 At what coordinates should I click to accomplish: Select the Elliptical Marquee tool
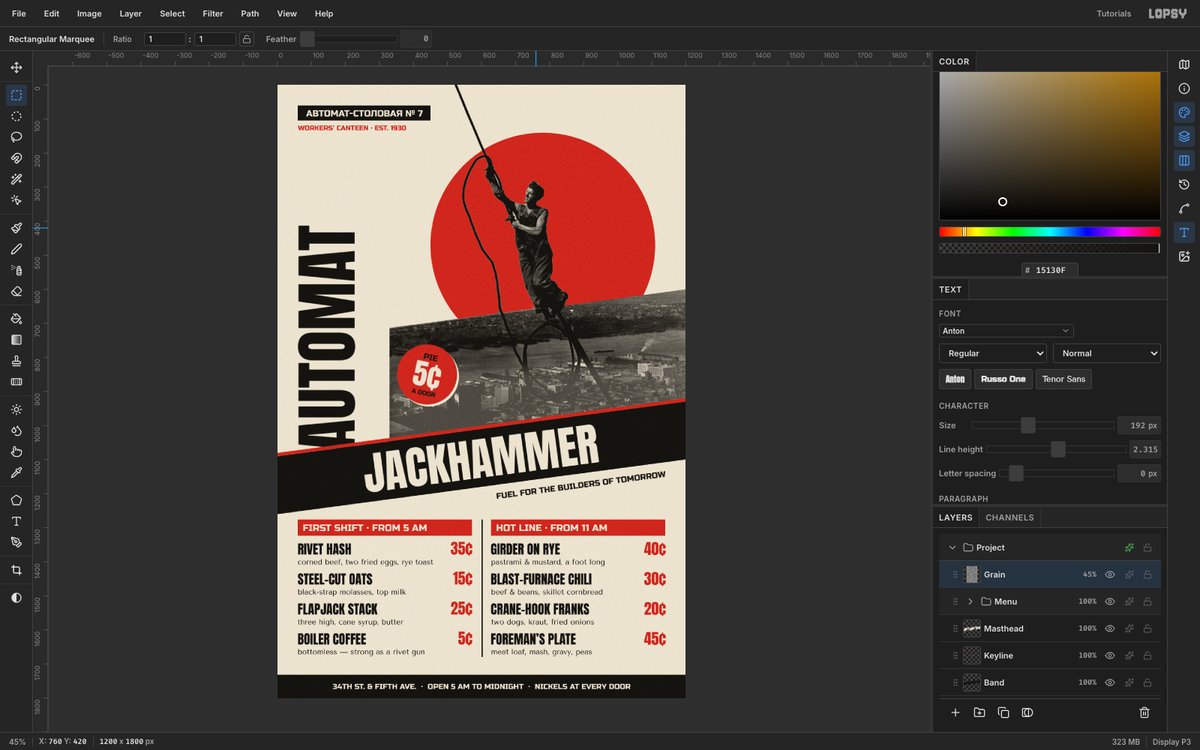click(x=16, y=116)
